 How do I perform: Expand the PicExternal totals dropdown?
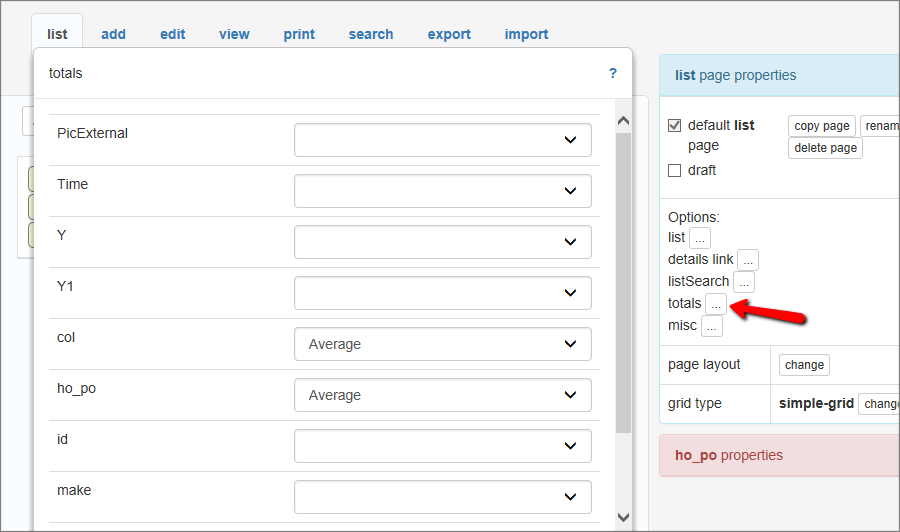[442, 140]
